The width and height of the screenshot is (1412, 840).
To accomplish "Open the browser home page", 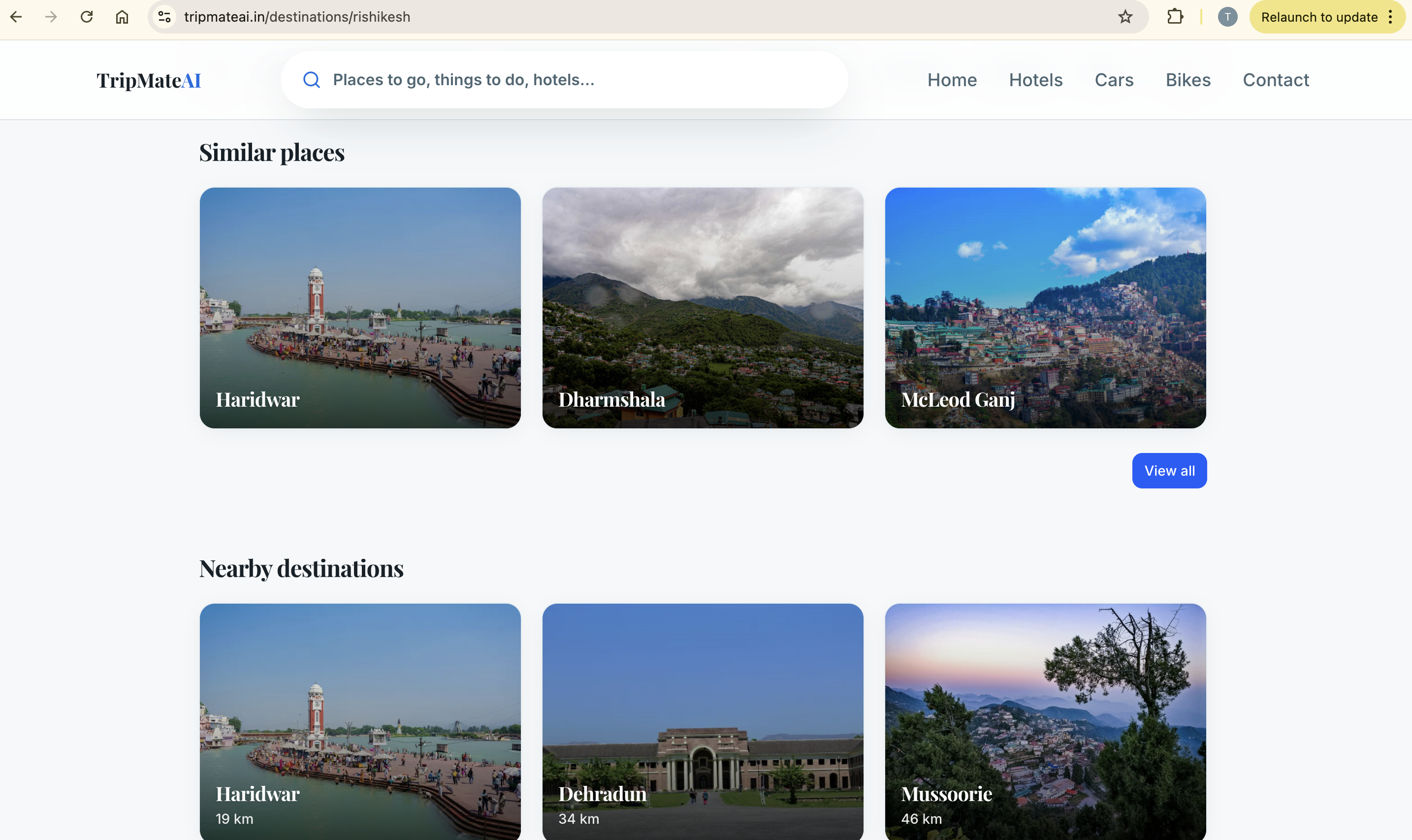I will (x=122, y=16).
